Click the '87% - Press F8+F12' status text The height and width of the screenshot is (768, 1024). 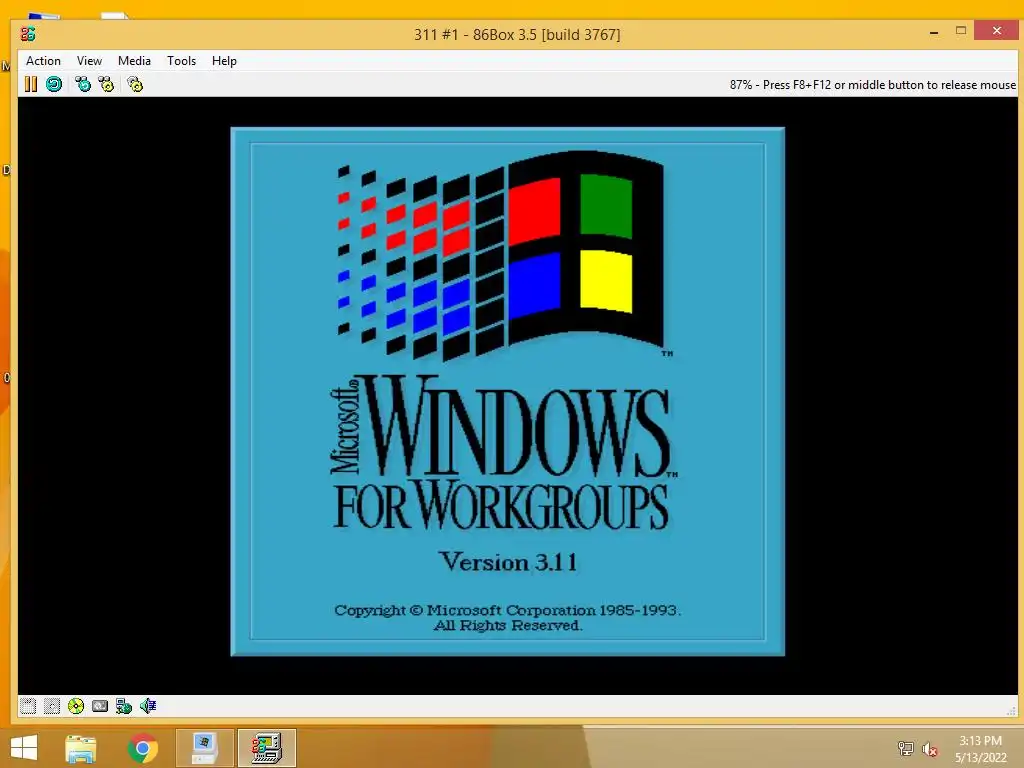(872, 85)
